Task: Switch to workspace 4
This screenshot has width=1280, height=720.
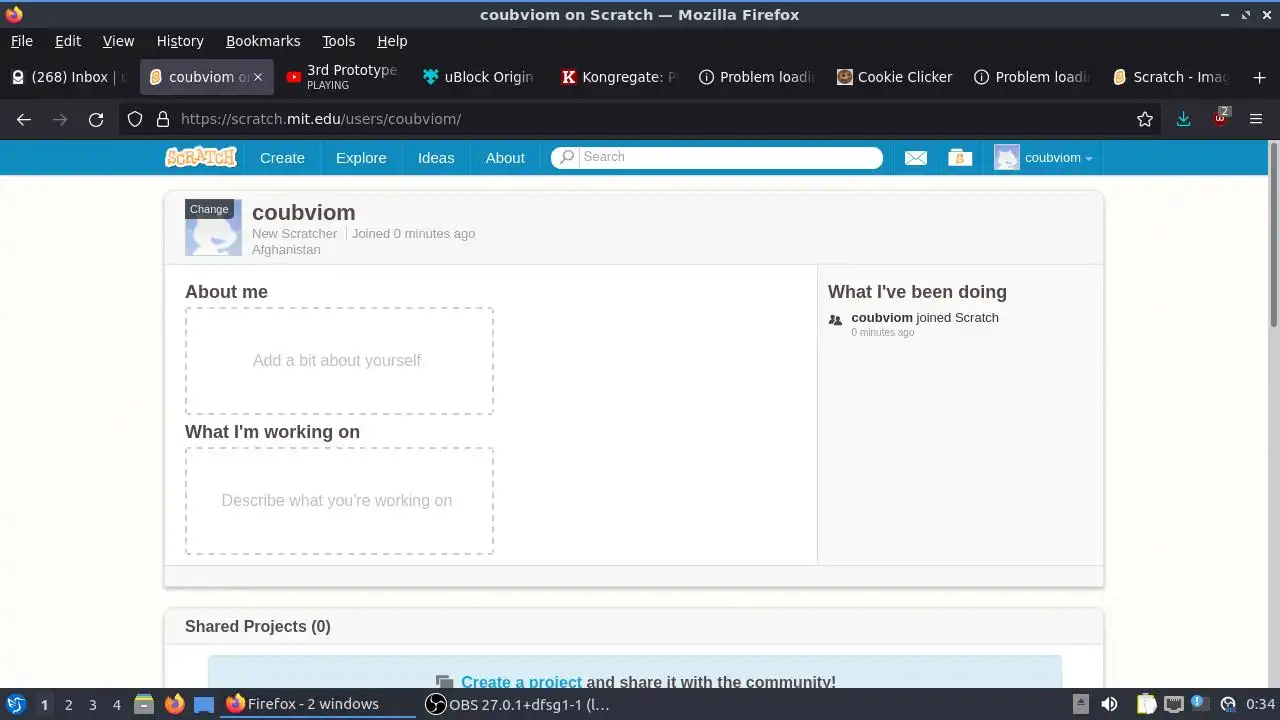Action: [x=116, y=705]
